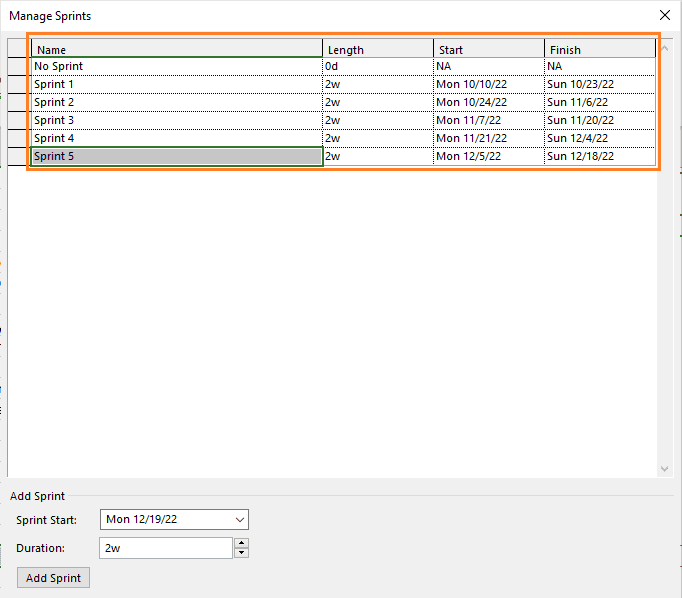Viewport: 682px width, 598px height.
Task: Select the Sprint 5 row header
Action: pyautogui.click(x=19, y=157)
